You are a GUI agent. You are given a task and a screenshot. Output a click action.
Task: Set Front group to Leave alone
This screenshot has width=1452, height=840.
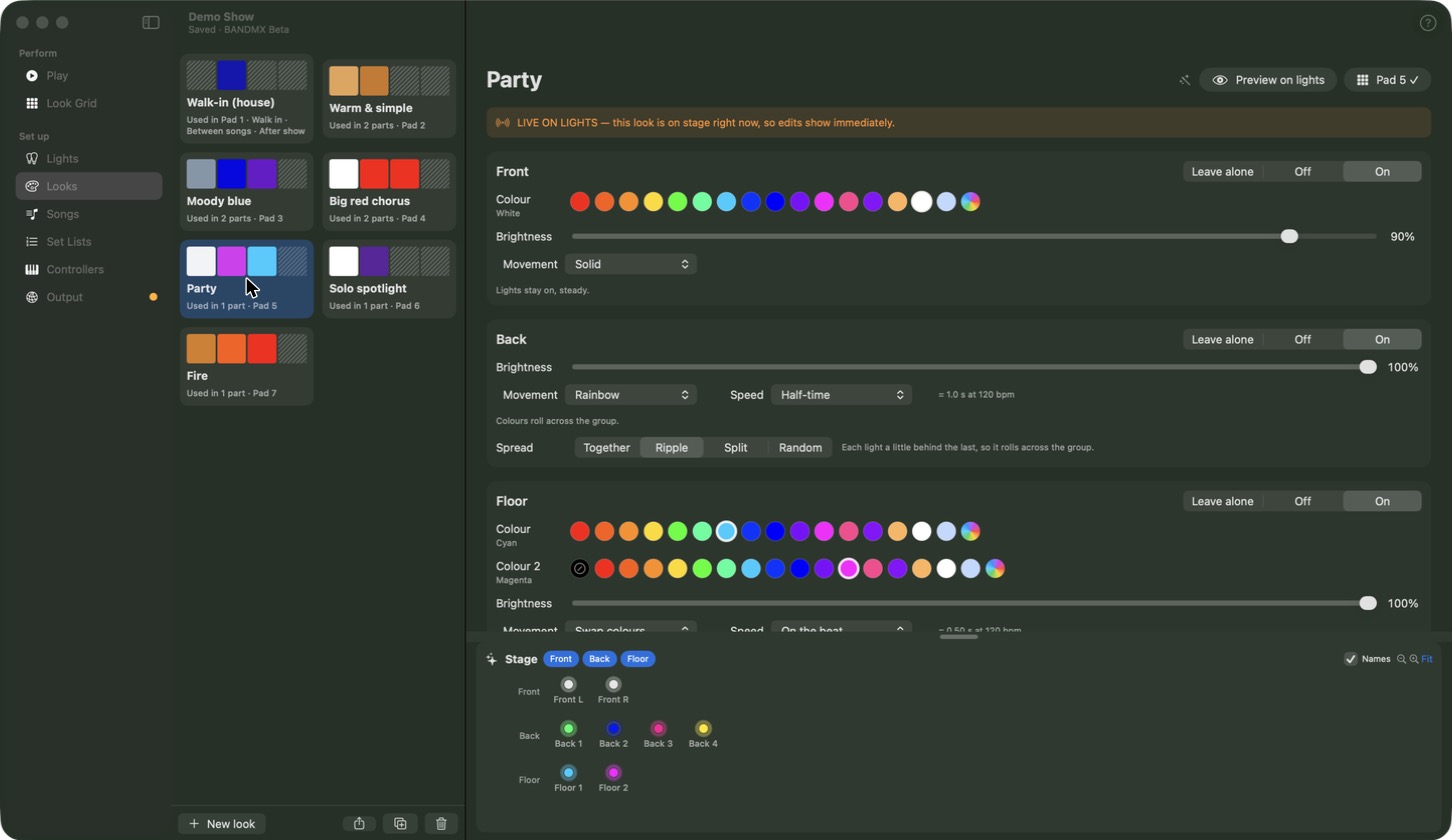1222,172
